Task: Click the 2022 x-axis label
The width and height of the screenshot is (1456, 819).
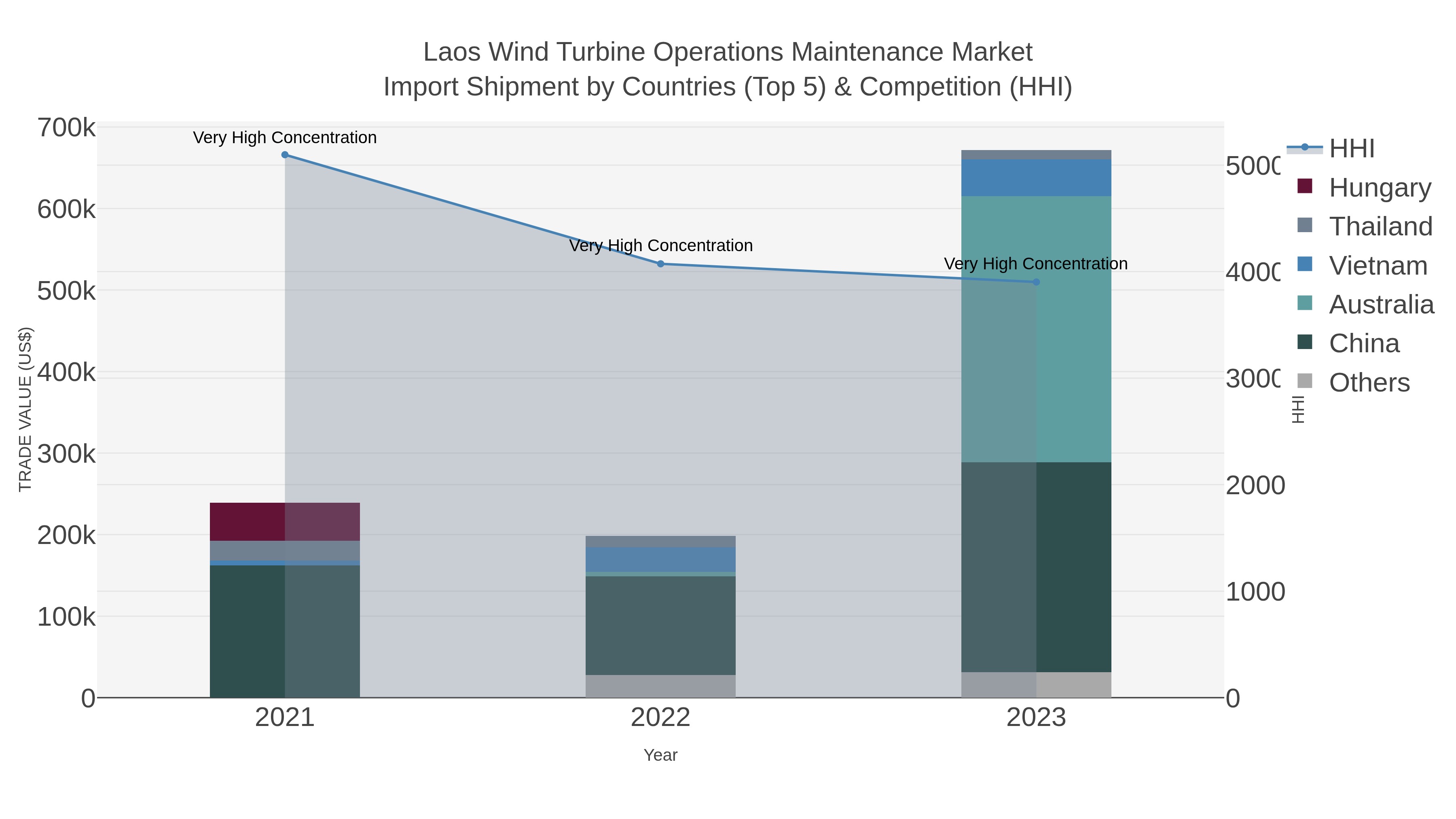Action: click(x=660, y=718)
